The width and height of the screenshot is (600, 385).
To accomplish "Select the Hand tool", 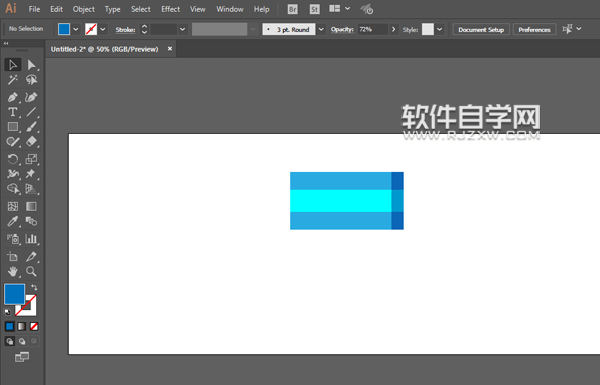I will point(13,271).
